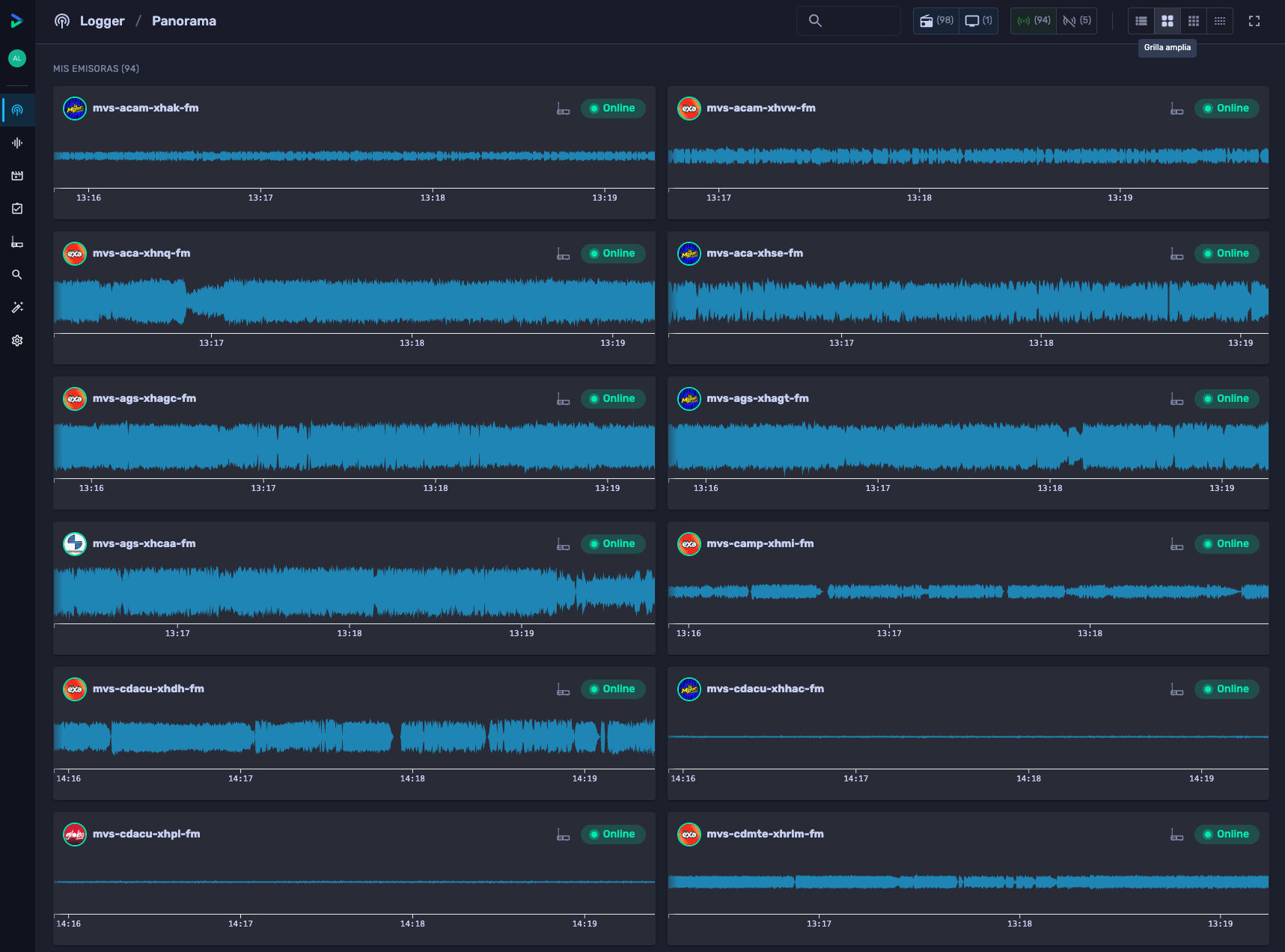The height and width of the screenshot is (952, 1285).
Task: Click the station logo of mvs-cdacu-xhpl-fm
Action: click(75, 834)
